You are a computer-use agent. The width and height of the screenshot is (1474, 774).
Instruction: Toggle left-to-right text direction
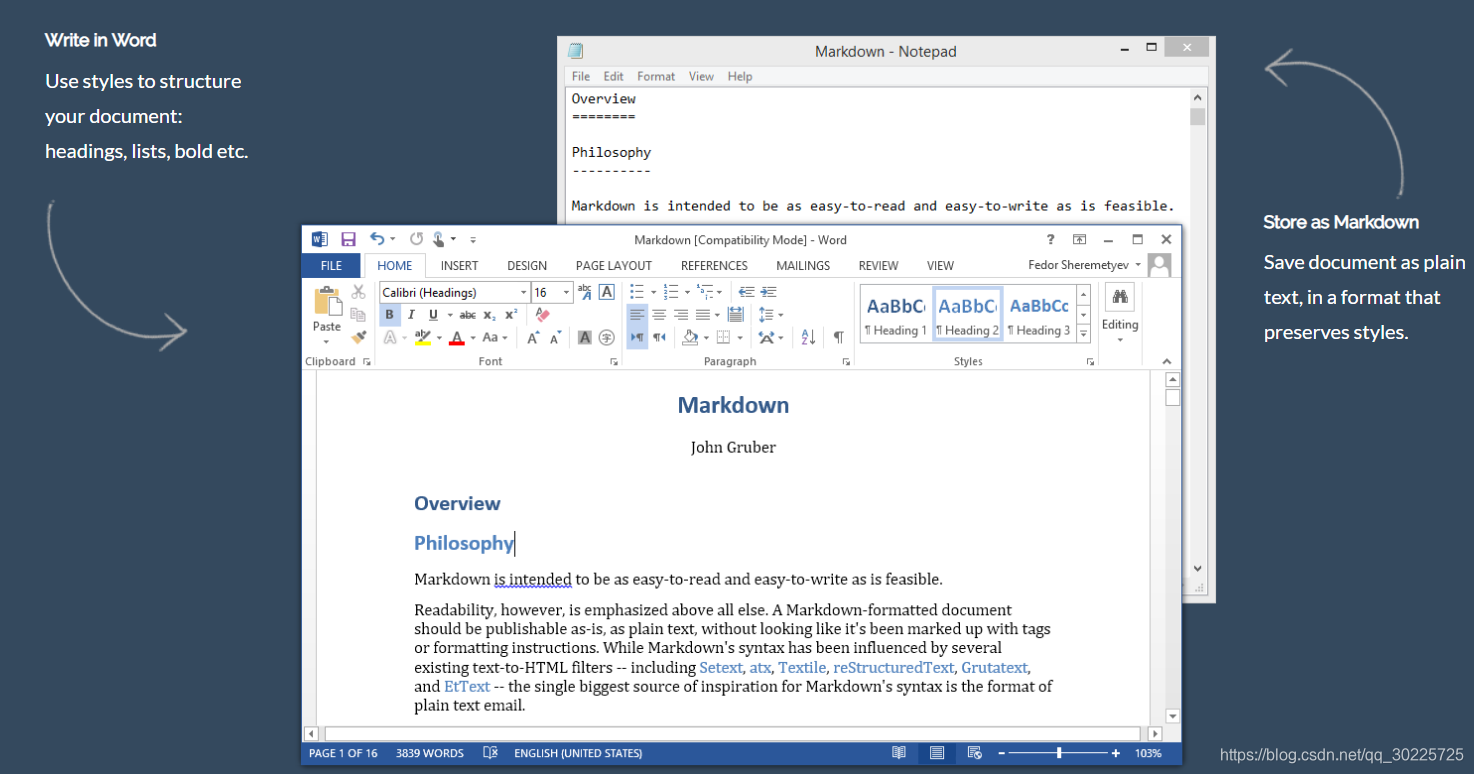pos(637,338)
